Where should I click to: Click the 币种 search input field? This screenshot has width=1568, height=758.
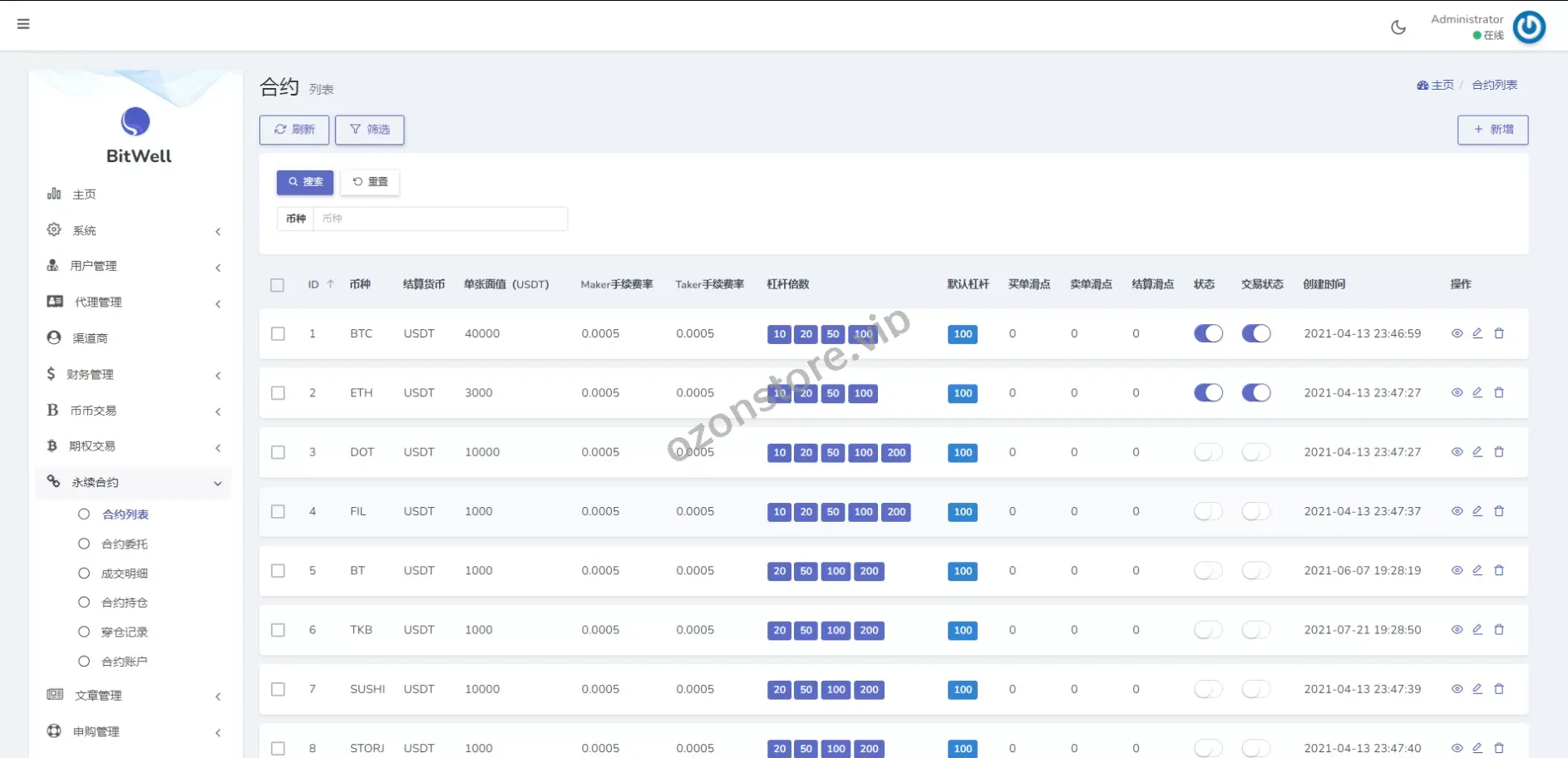pyautogui.click(x=440, y=219)
